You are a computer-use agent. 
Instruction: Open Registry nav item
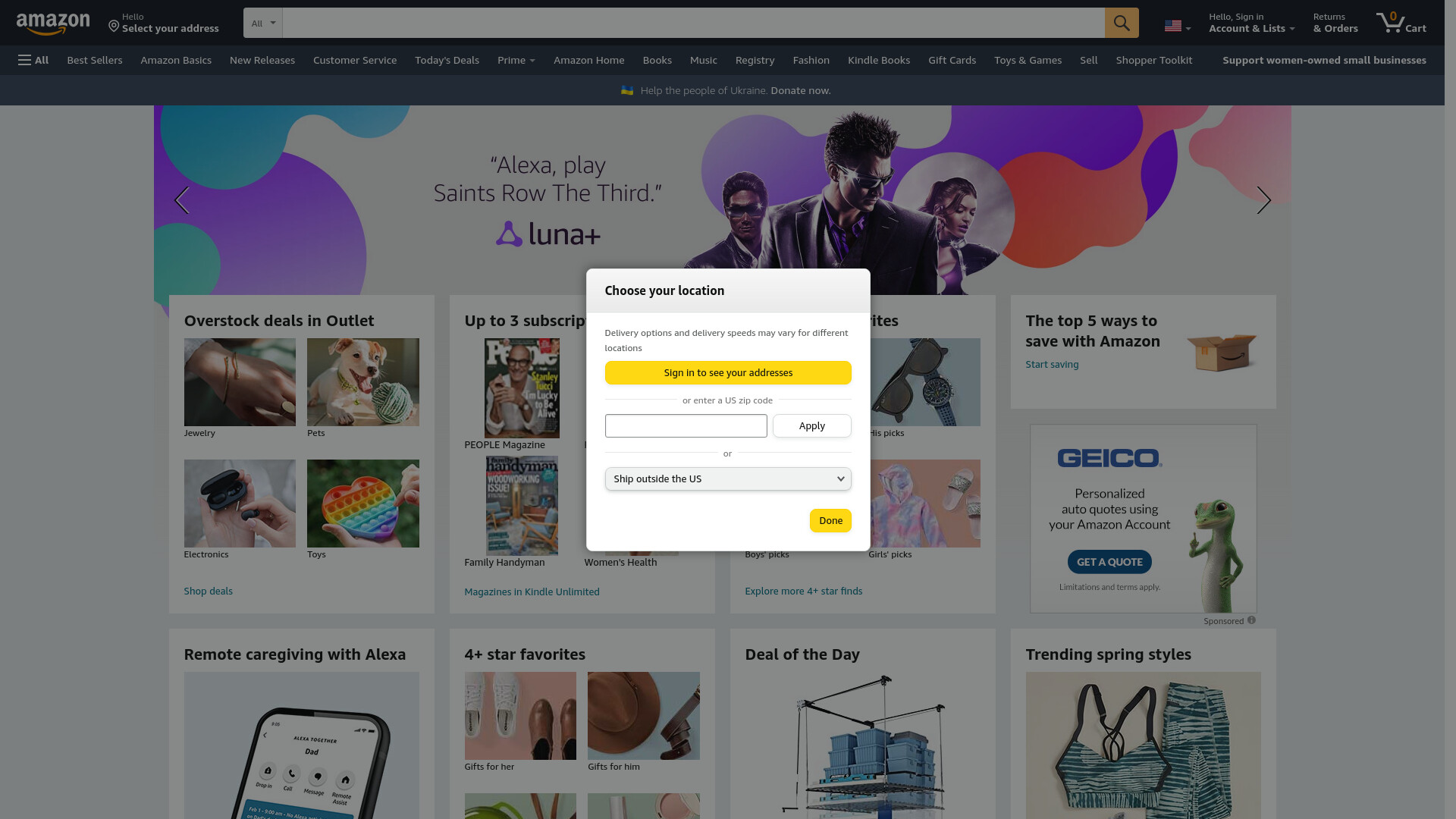click(x=755, y=60)
